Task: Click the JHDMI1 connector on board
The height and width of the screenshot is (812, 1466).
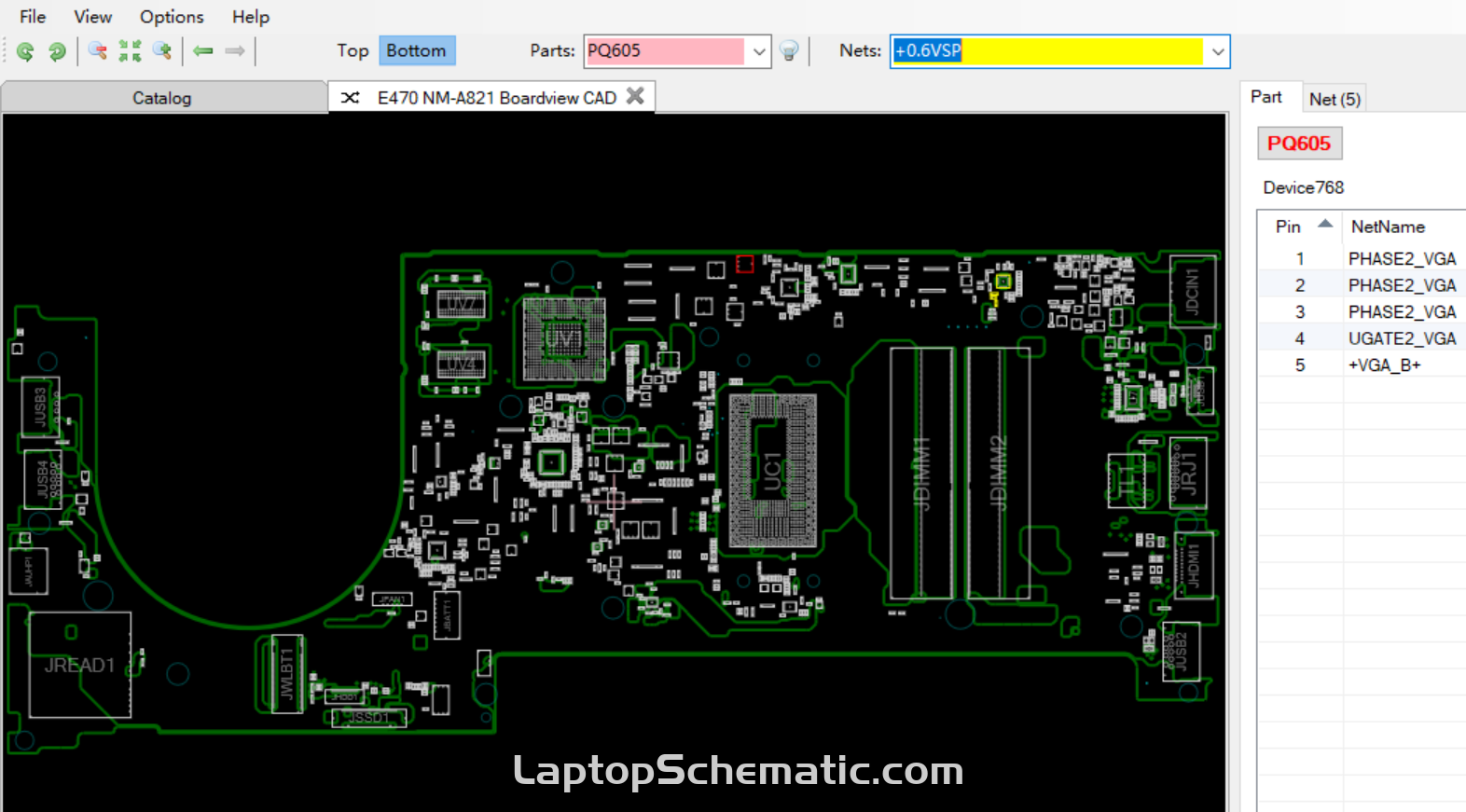Action: tap(1194, 565)
